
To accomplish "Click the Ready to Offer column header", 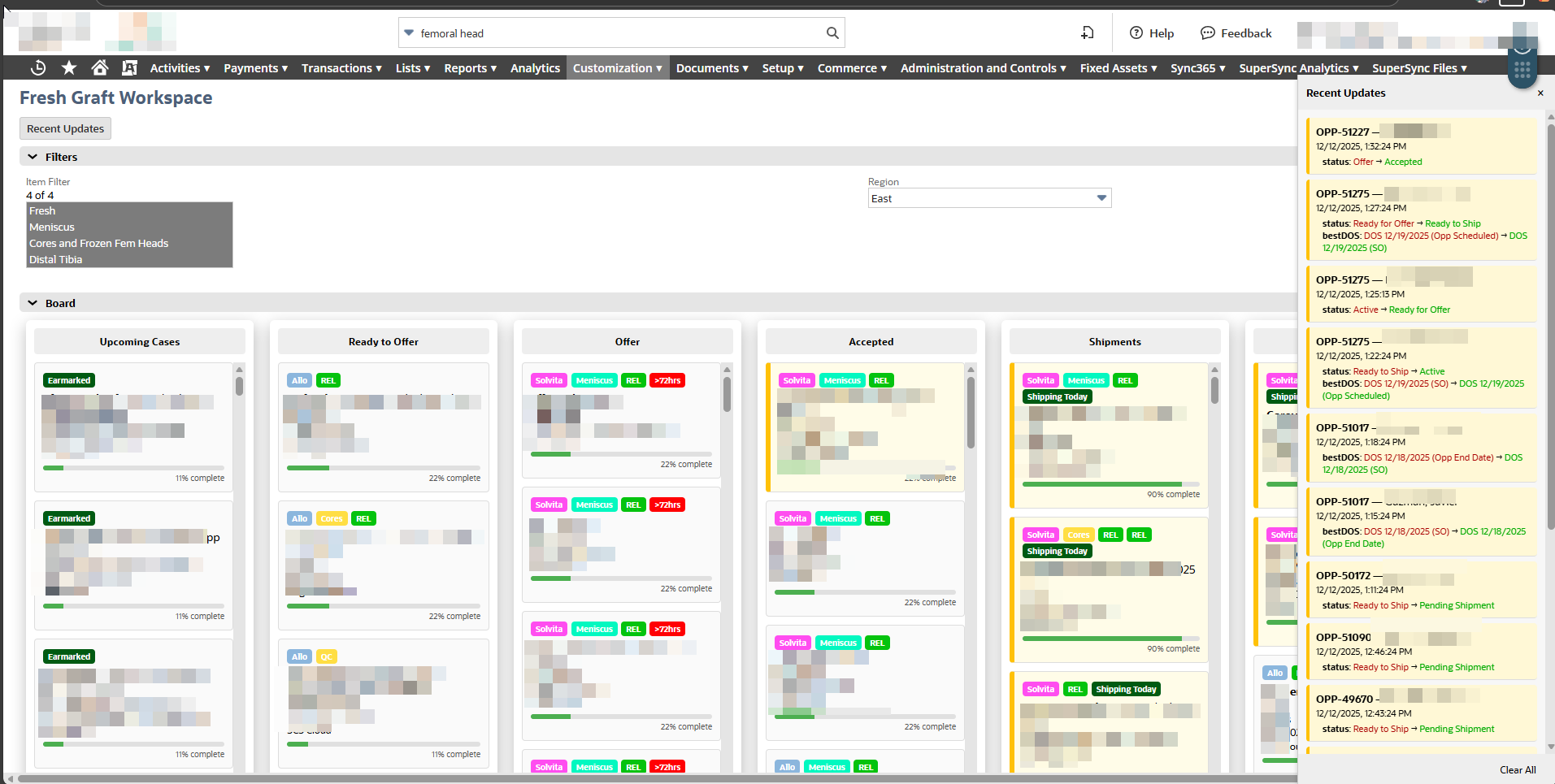I will (384, 342).
